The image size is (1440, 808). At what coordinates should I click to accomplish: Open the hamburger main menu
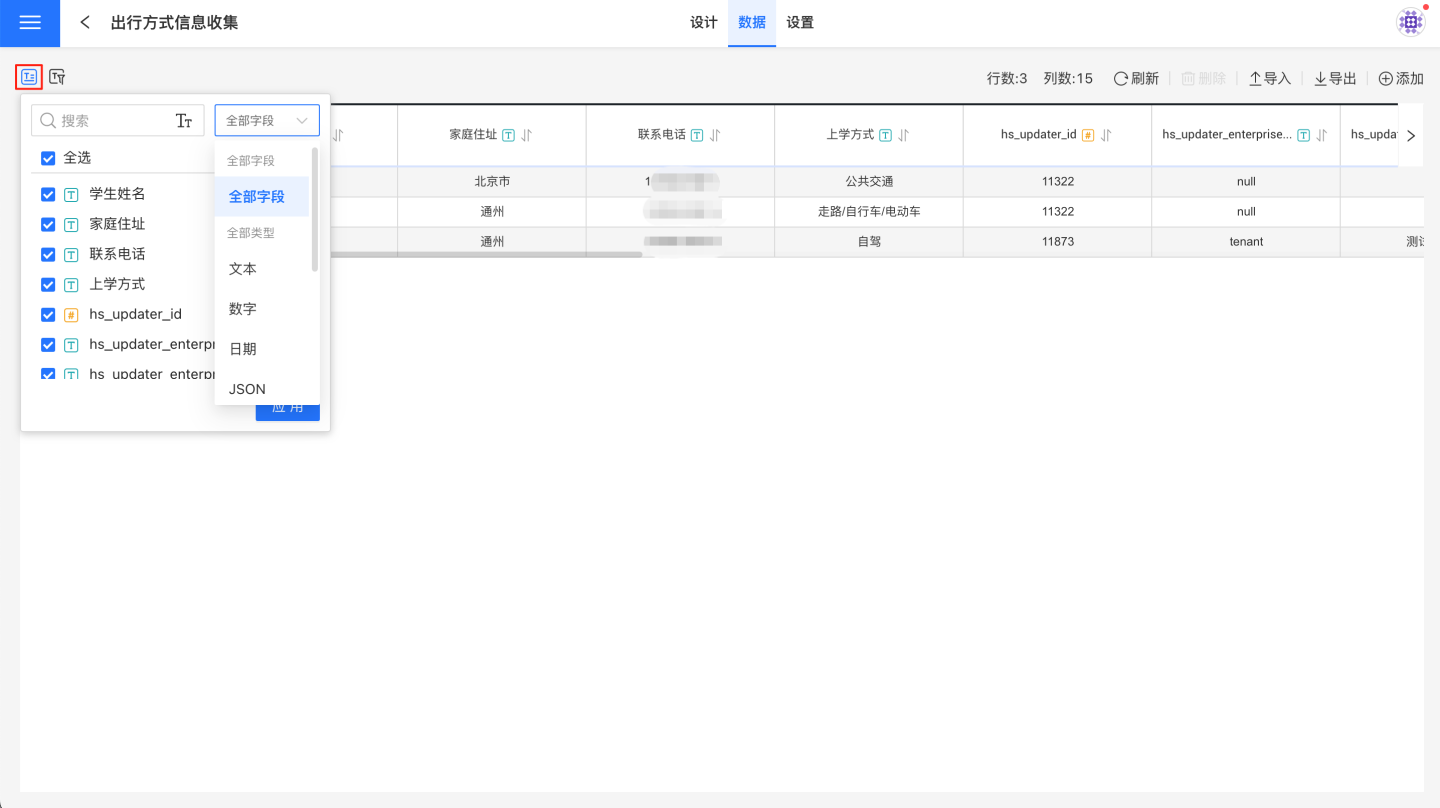(x=30, y=23)
